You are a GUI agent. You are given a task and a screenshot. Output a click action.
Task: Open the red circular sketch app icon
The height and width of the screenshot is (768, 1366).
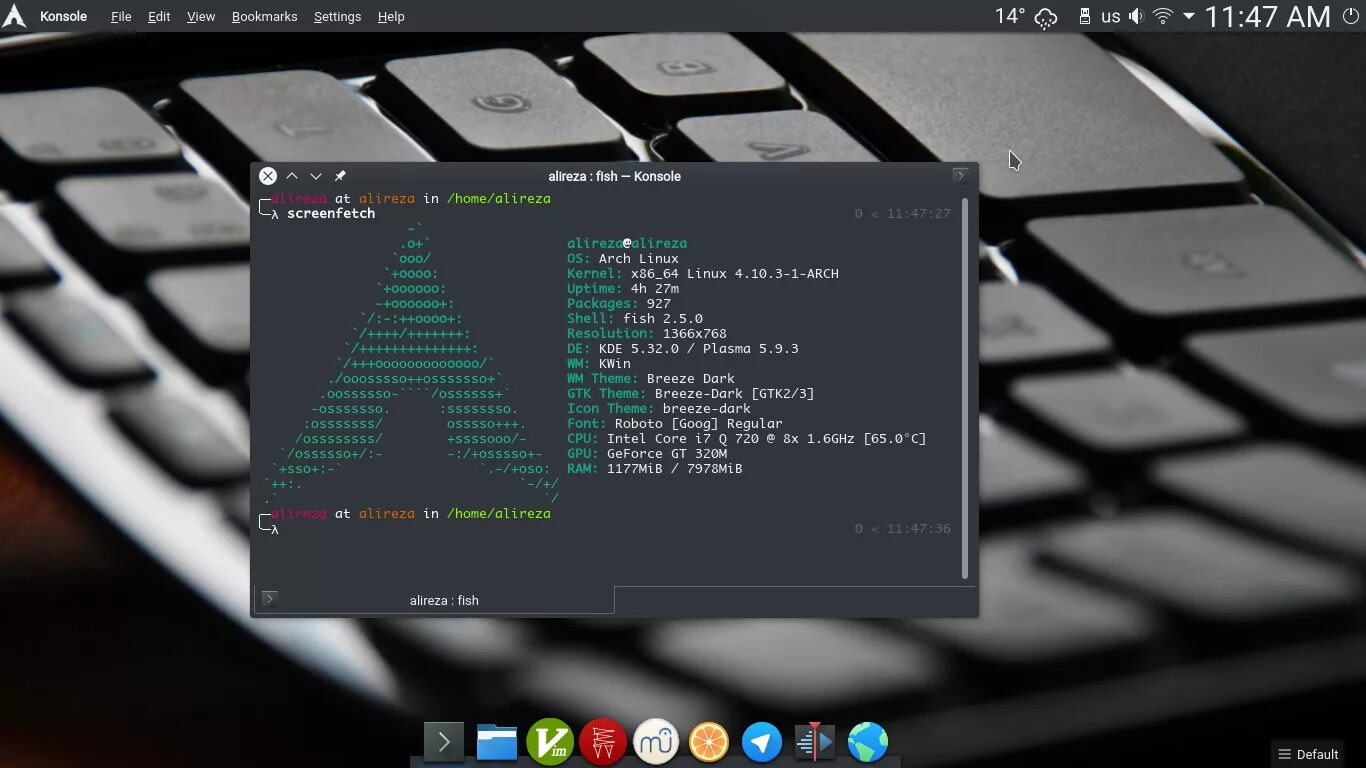pos(603,742)
